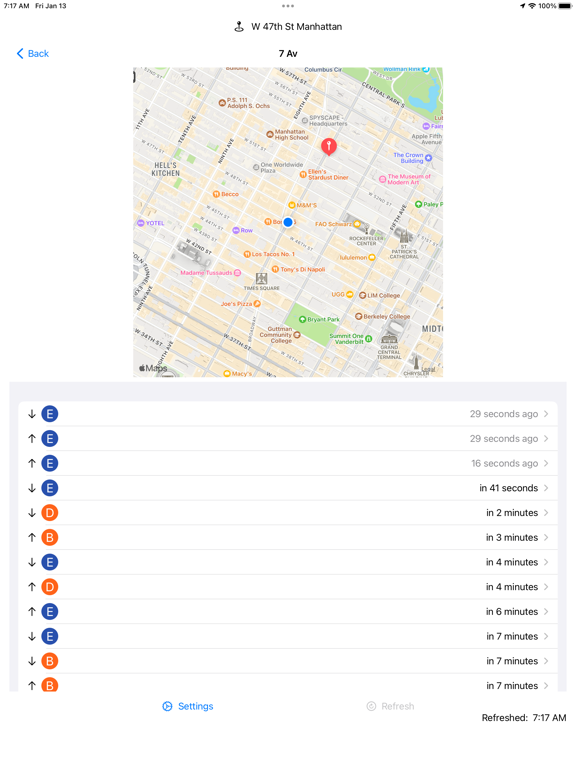Open details chevron for 16 seconds ago row
Image resolution: width=576 pixels, height=768 pixels.
[x=546, y=463]
